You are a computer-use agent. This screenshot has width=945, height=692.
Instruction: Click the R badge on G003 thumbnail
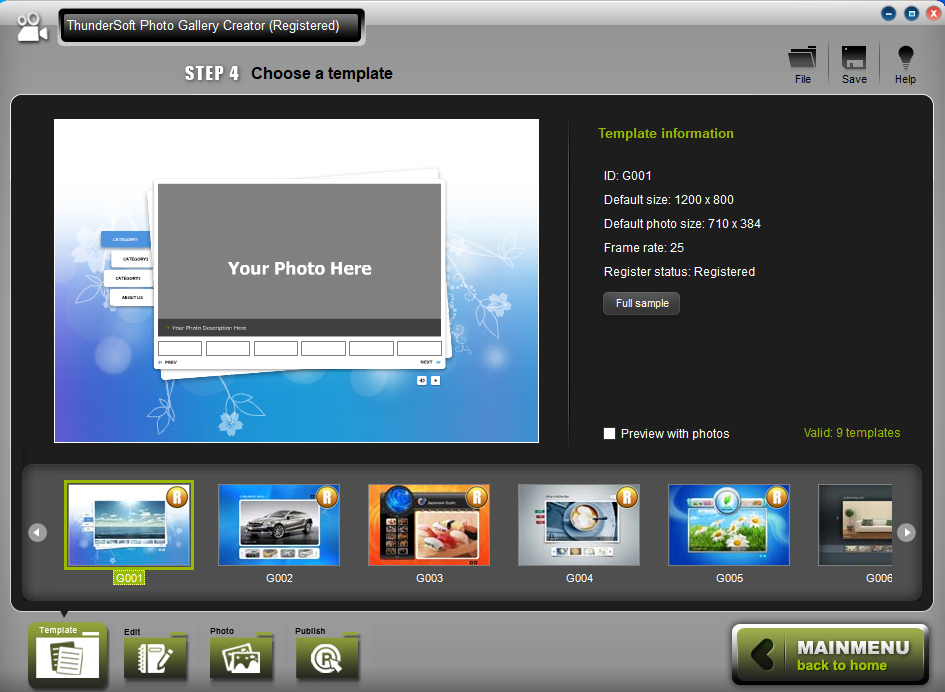tap(477, 497)
